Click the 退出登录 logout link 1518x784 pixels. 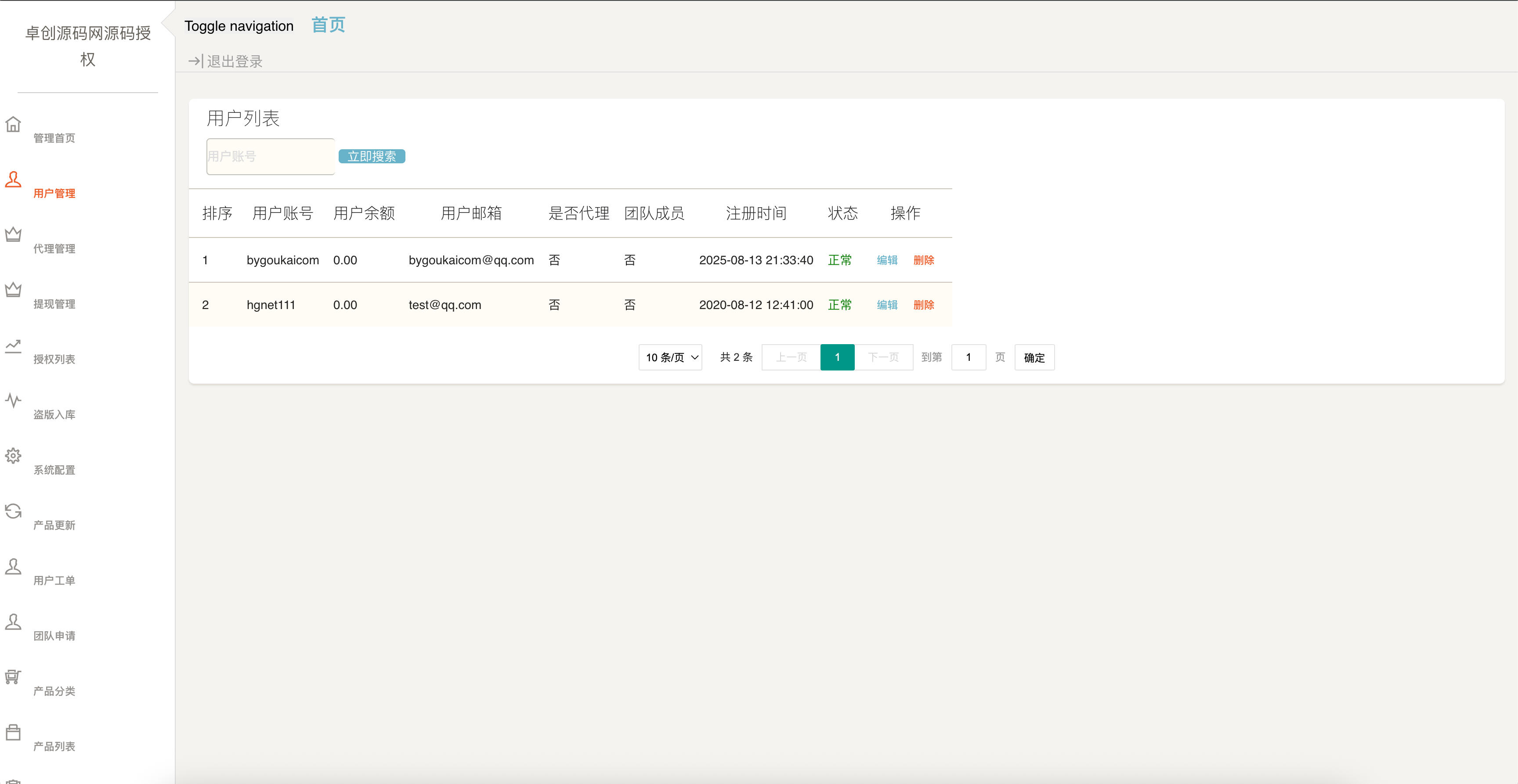pyautogui.click(x=235, y=61)
